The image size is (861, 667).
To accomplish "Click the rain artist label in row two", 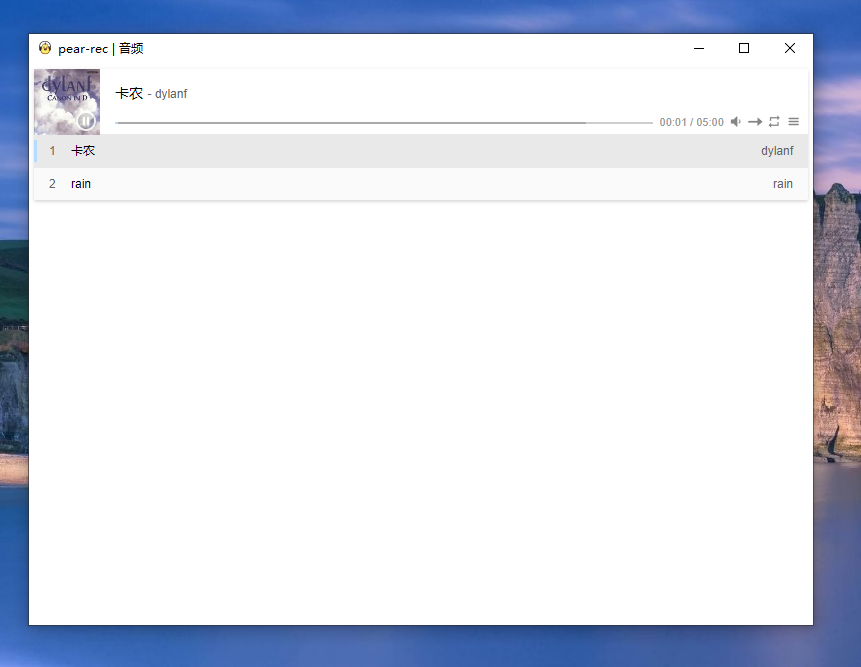I will [x=782, y=184].
